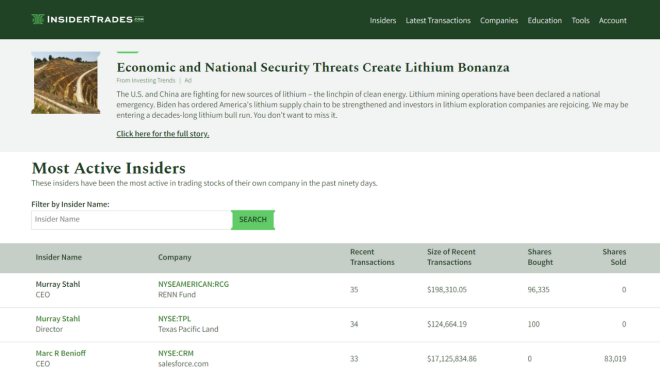Open the Tools nav item
660x371 pixels.
[x=580, y=20]
